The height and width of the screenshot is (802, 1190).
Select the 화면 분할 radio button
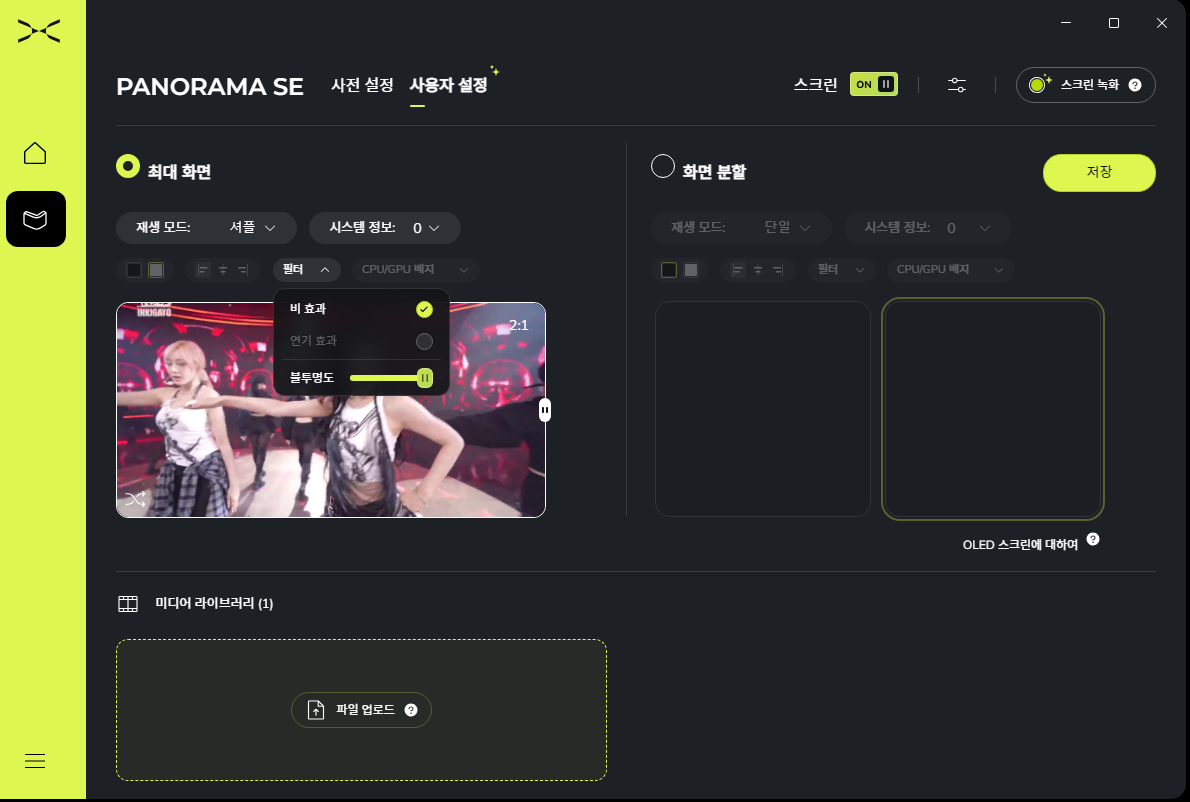[x=663, y=166]
